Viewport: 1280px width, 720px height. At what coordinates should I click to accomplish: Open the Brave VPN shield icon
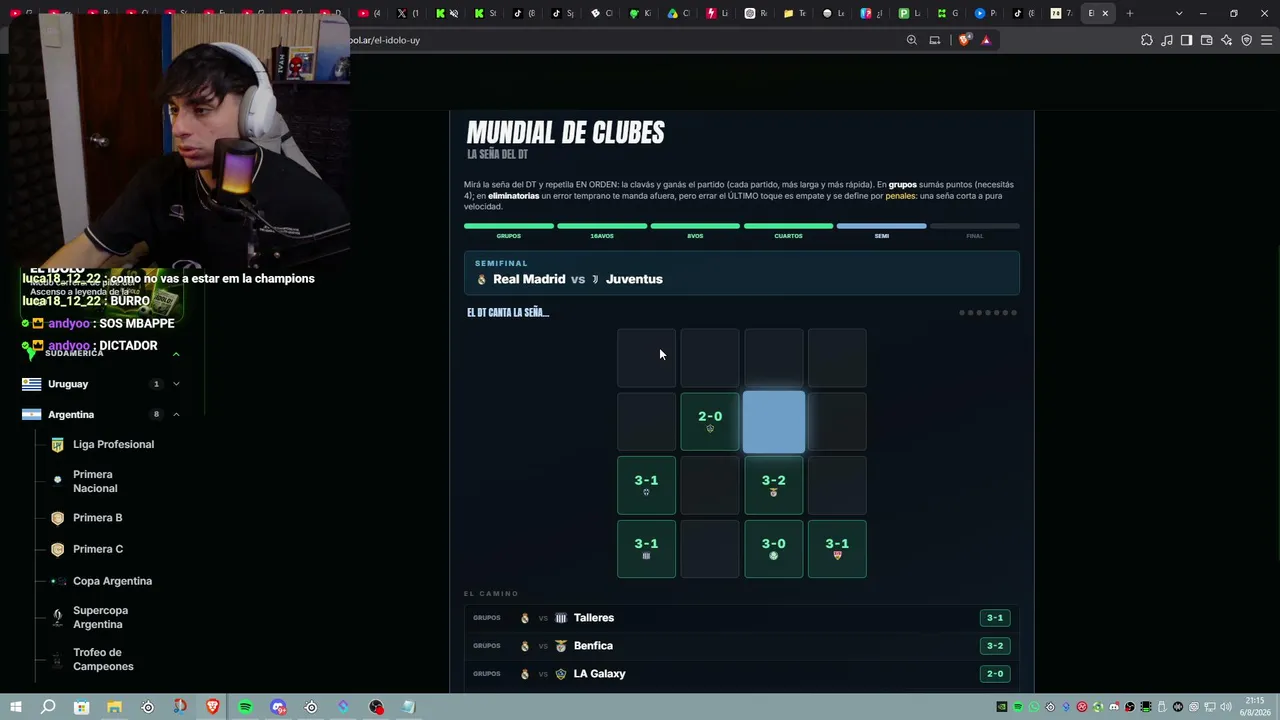tap(1247, 40)
